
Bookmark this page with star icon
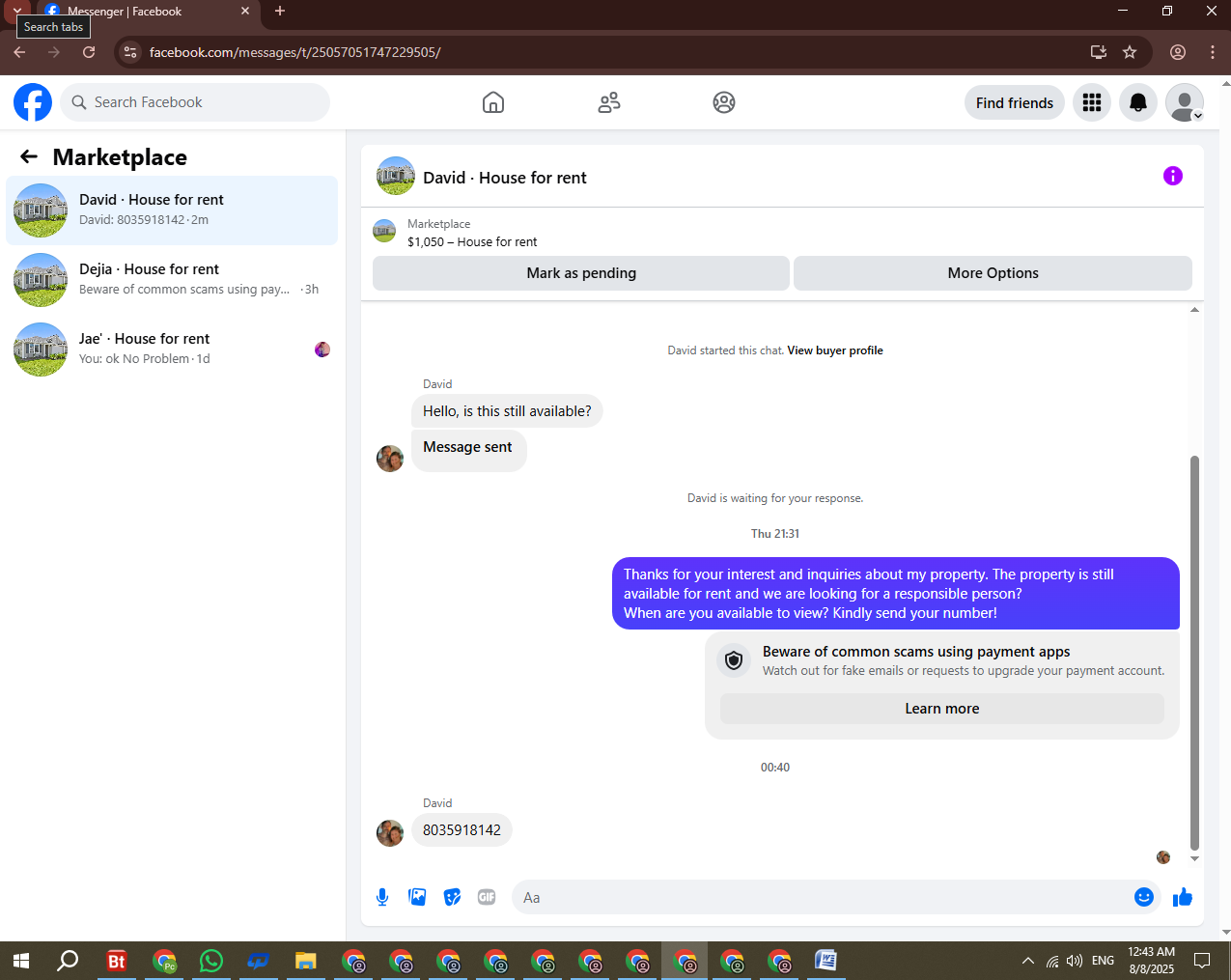(1130, 52)
